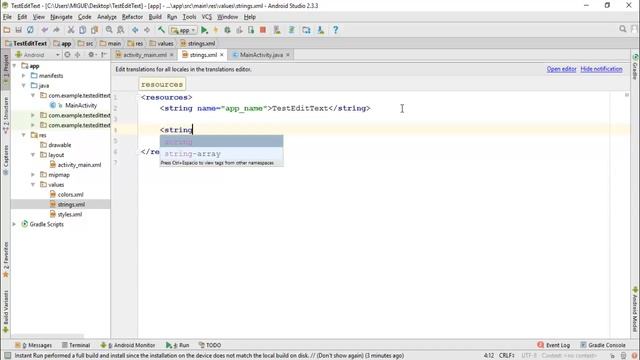Close the strings.xml editor tab
The width and height of the screenshot is (640, 360).
[x=222, y=55]
